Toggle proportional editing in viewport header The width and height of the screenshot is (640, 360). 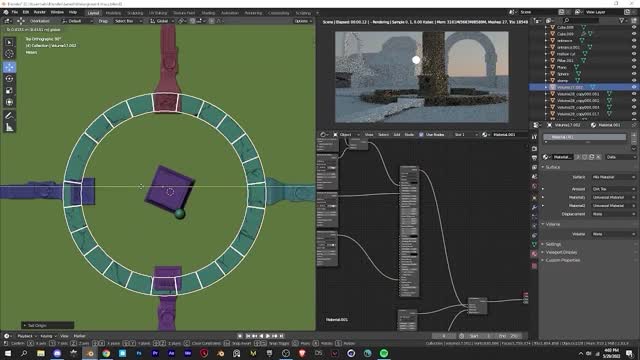pos(211,21)
